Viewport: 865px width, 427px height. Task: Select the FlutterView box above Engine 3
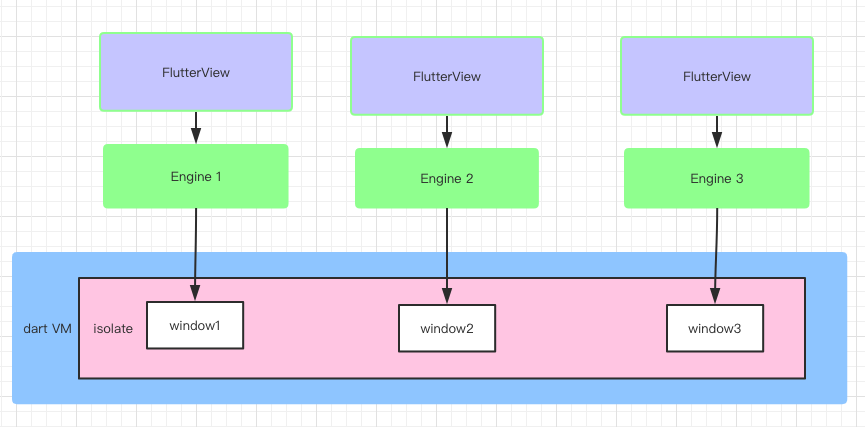pyautogui.click(x=717, y=76)
